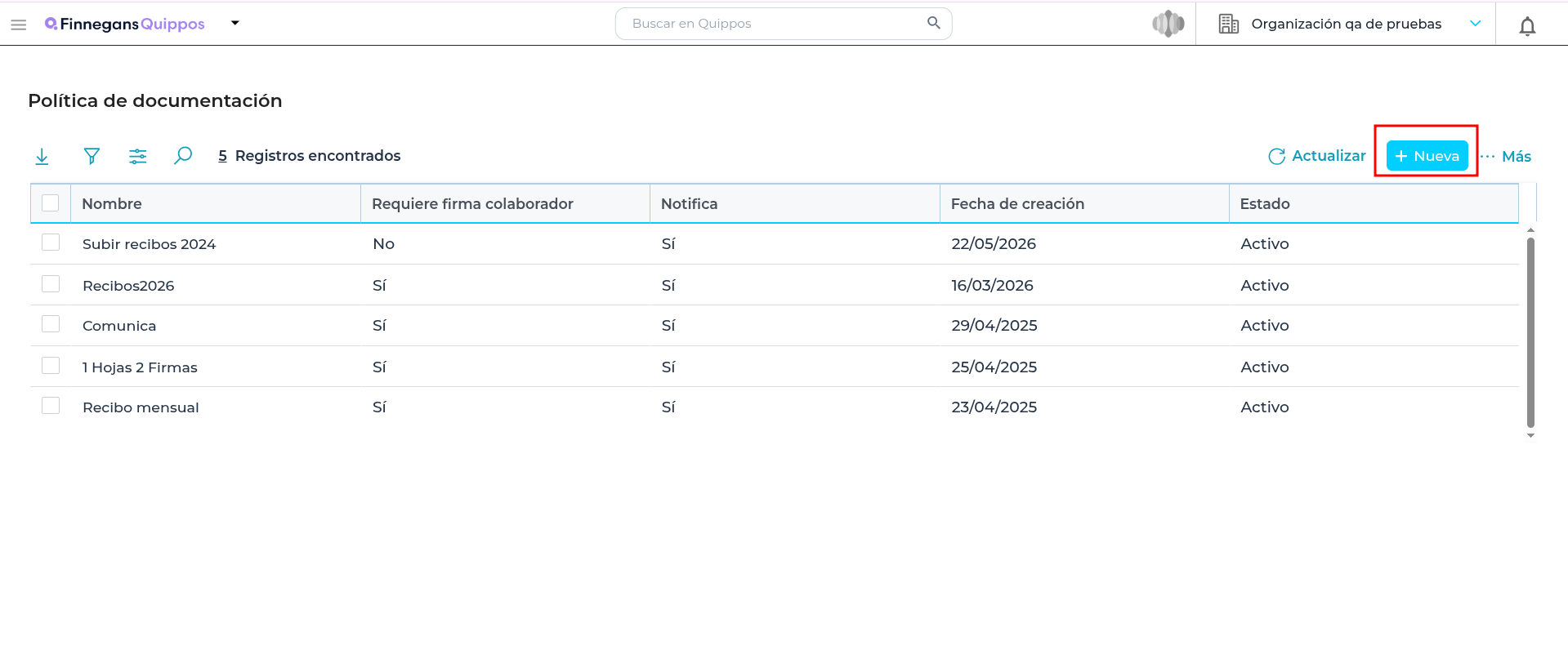1568x663 pixels.
Task: Click the download/export records icon
Action: (42, 156)
